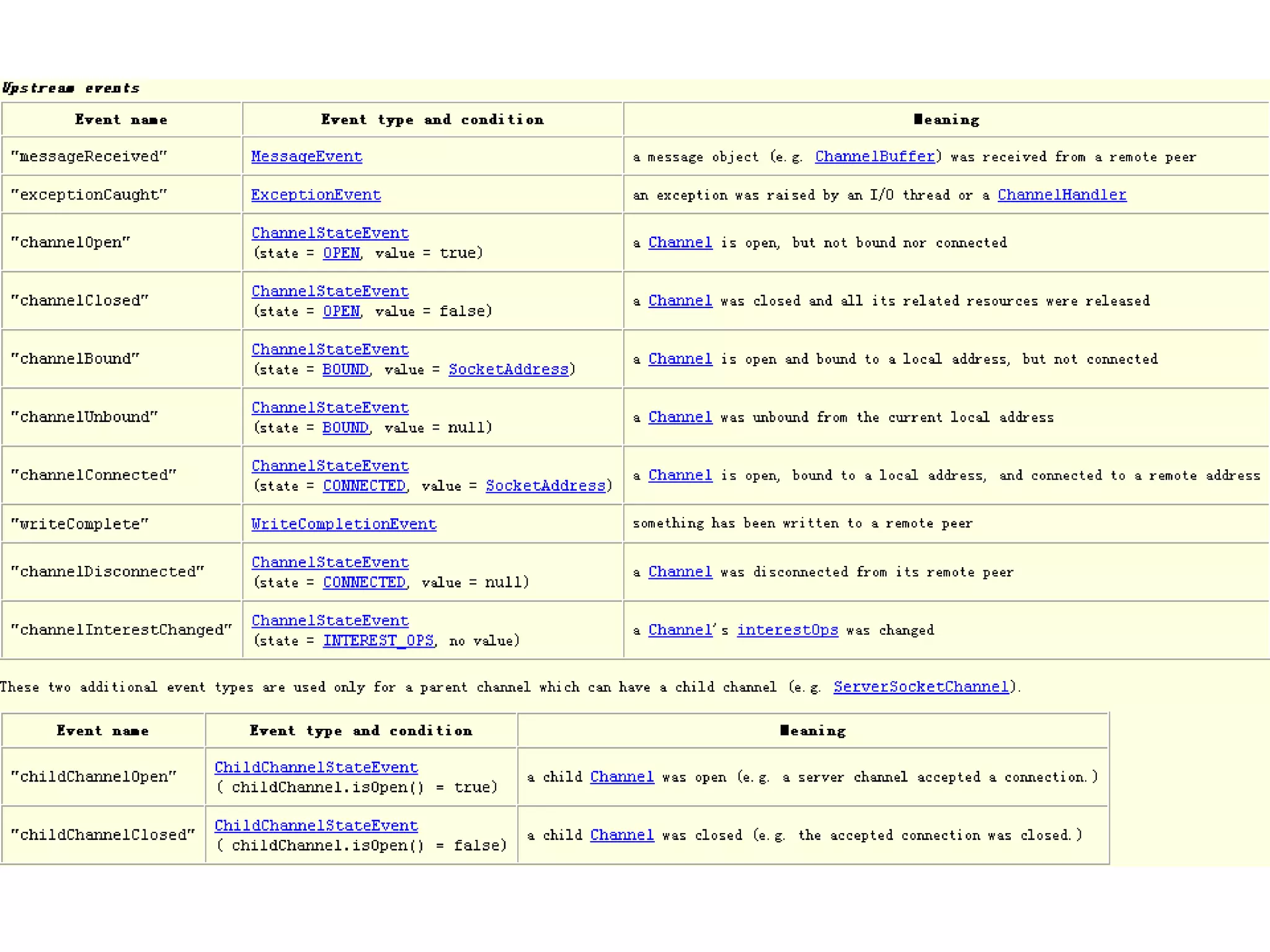Open the INTEREST_OPS state link
The height and width of the screenshot is (952, 1270).
pyautogui.click(x=378, y=641)
